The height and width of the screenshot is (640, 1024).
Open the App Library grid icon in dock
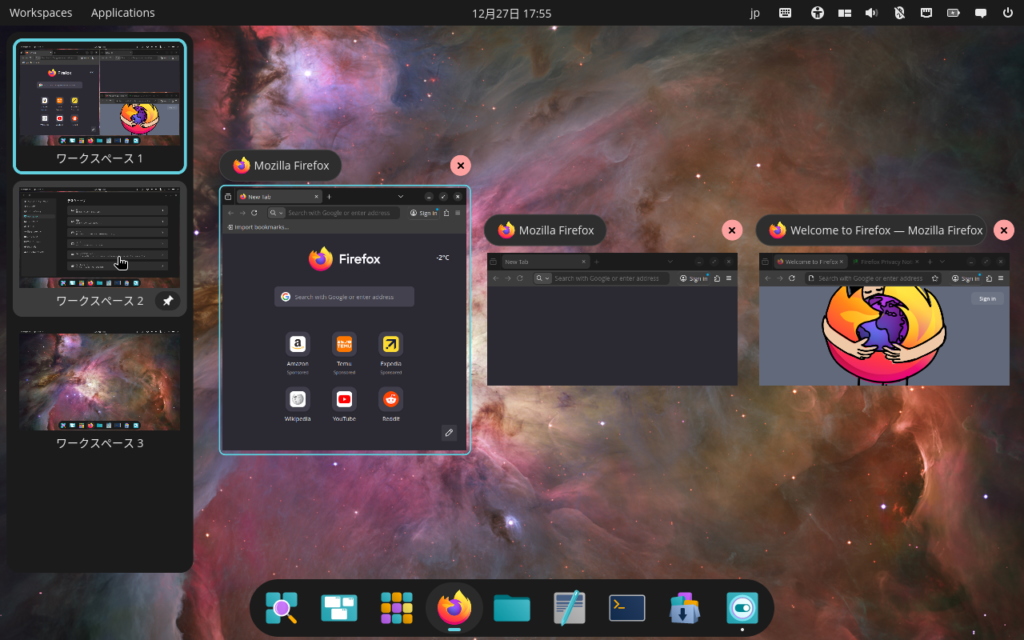coord(397,608)
